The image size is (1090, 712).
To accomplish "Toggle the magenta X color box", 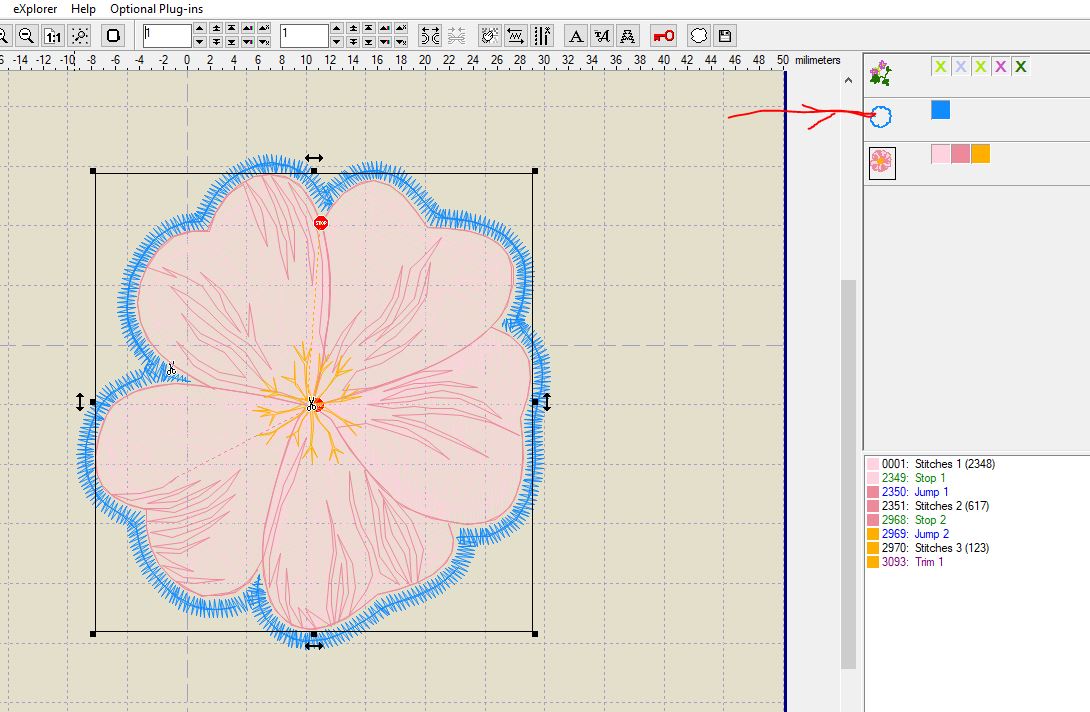I will [1000, 67].
